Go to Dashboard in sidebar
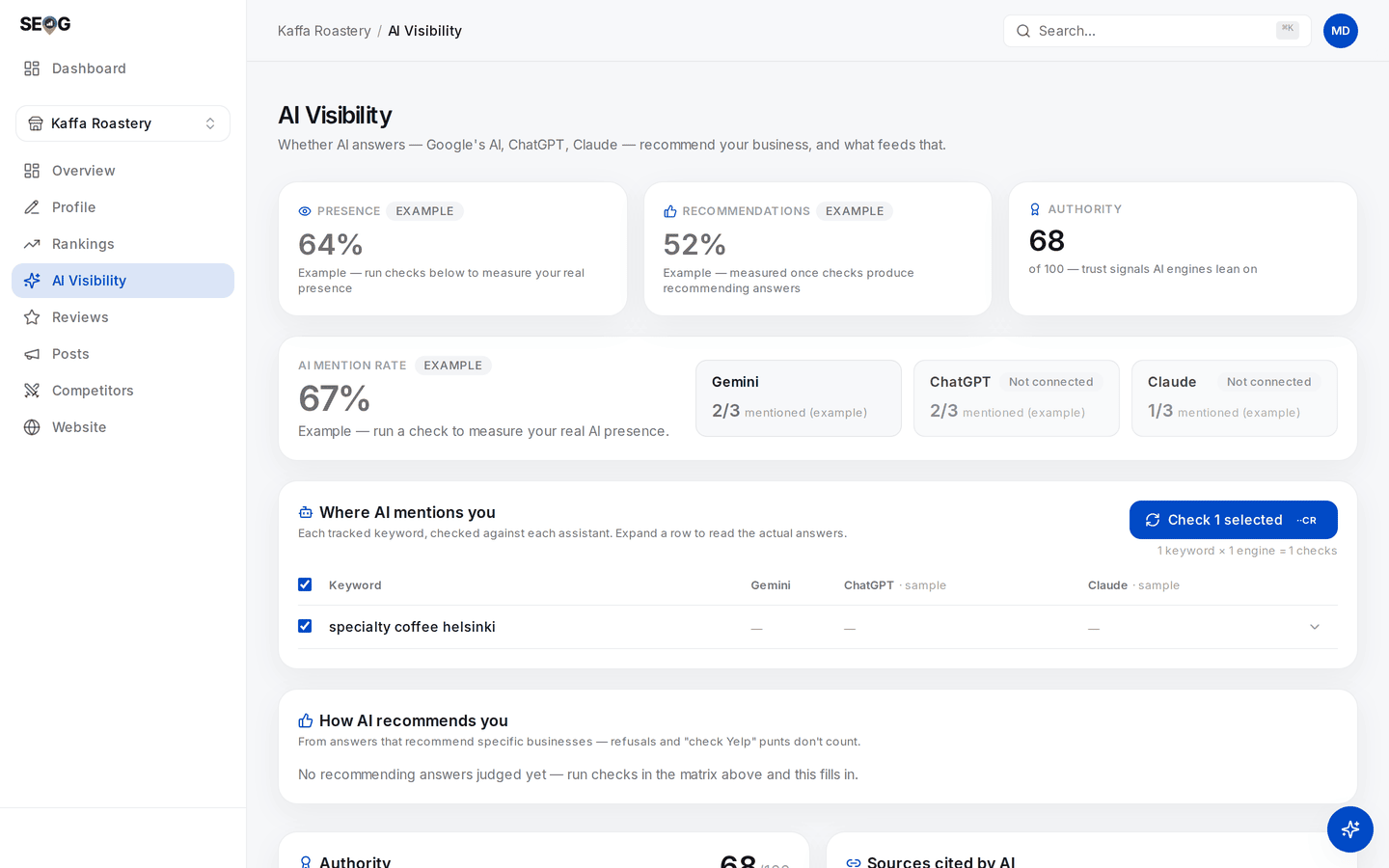The height and width of the screenshot is (868, 1389). coord(123,68)
